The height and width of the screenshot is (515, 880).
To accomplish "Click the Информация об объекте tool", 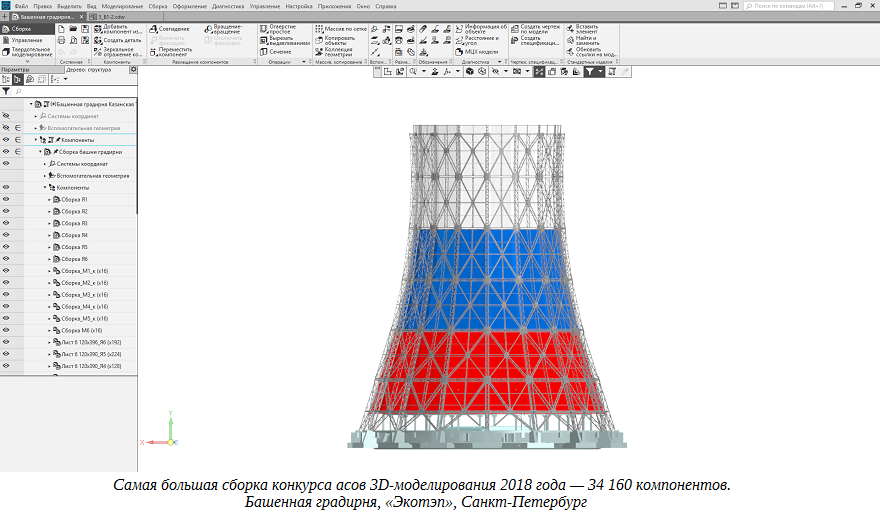I will pyautogui.click(x=481, y=29).
